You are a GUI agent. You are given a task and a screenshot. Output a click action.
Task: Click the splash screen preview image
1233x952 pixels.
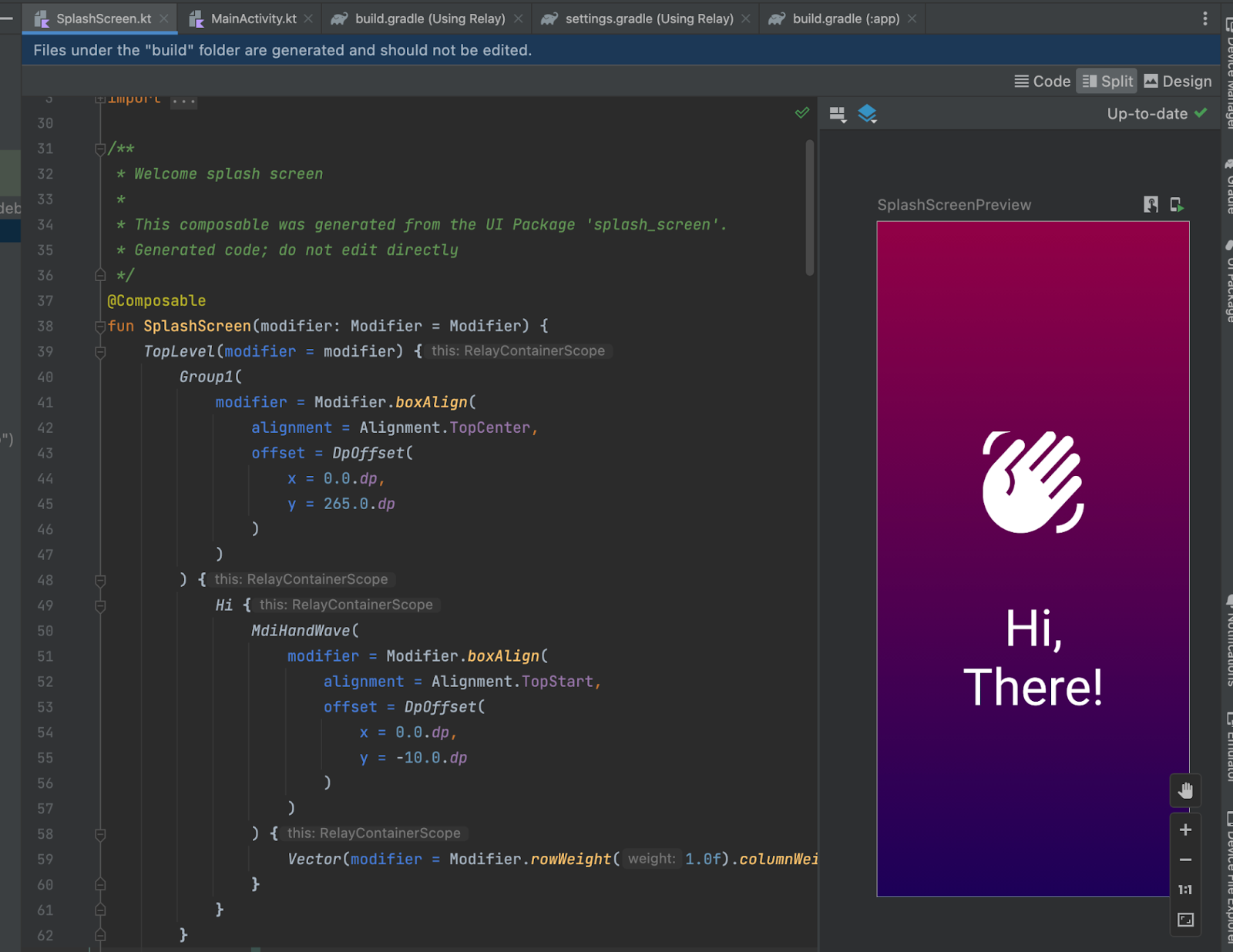(1033, 558)
